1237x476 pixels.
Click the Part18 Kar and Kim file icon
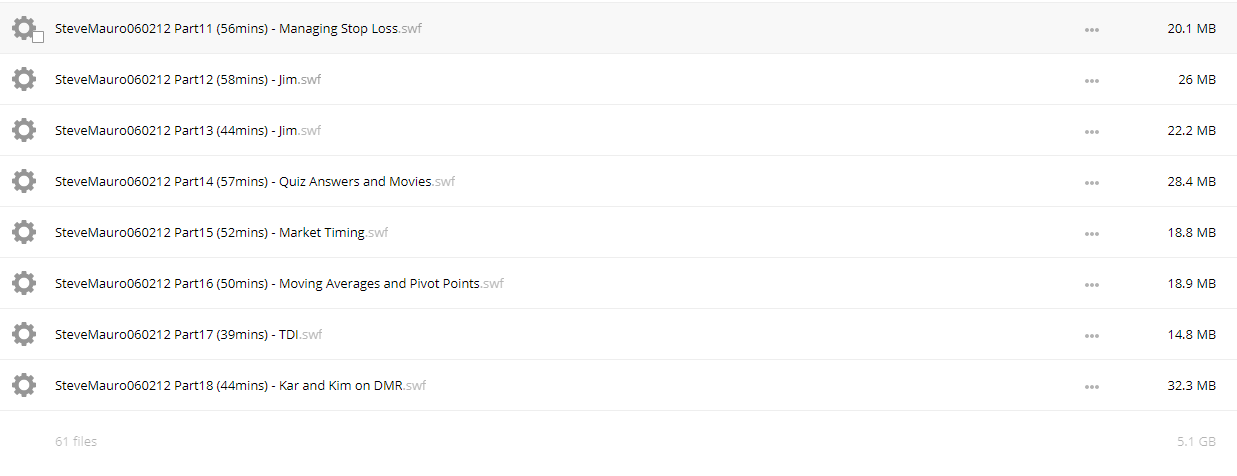point(24,385)
